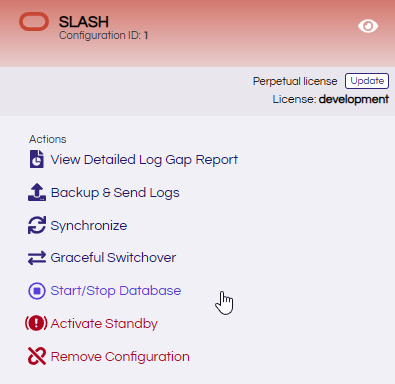Select the Activate Standby red text
Screen dimensions: 395x384
pos(104,324)
